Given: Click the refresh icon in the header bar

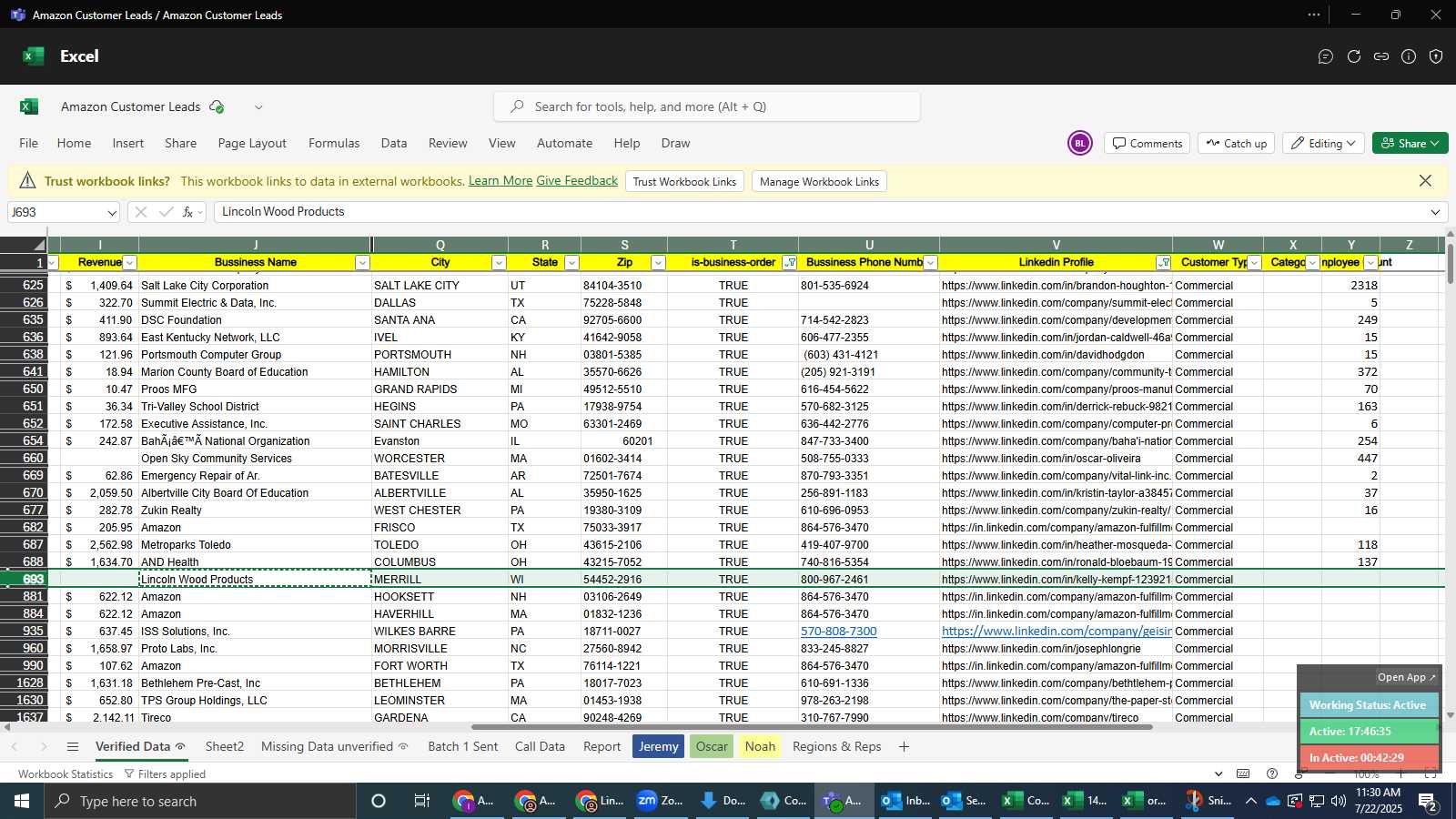Looking at the screenshot, I should click(x=1354, y=56).
